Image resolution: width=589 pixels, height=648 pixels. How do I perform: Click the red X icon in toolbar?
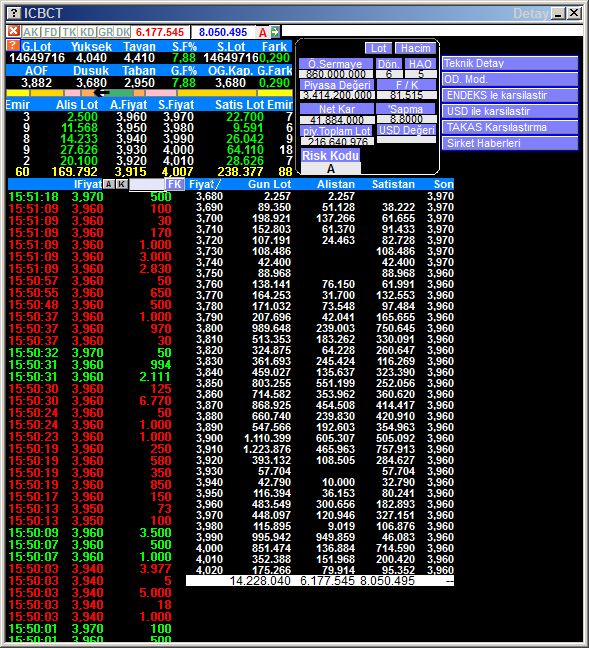tap(13, 31)
